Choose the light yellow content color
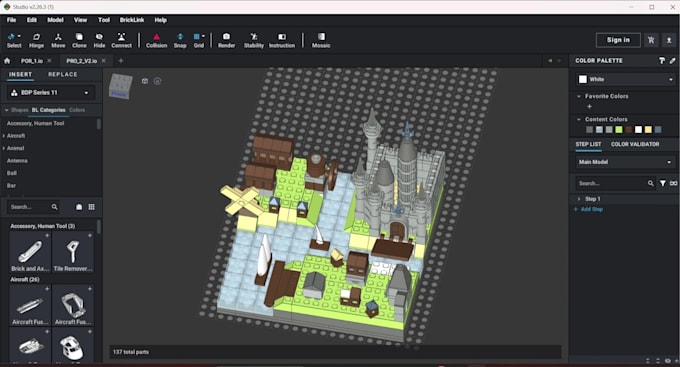680x367 pixels. pyautogui.click(x=648, y=130)
